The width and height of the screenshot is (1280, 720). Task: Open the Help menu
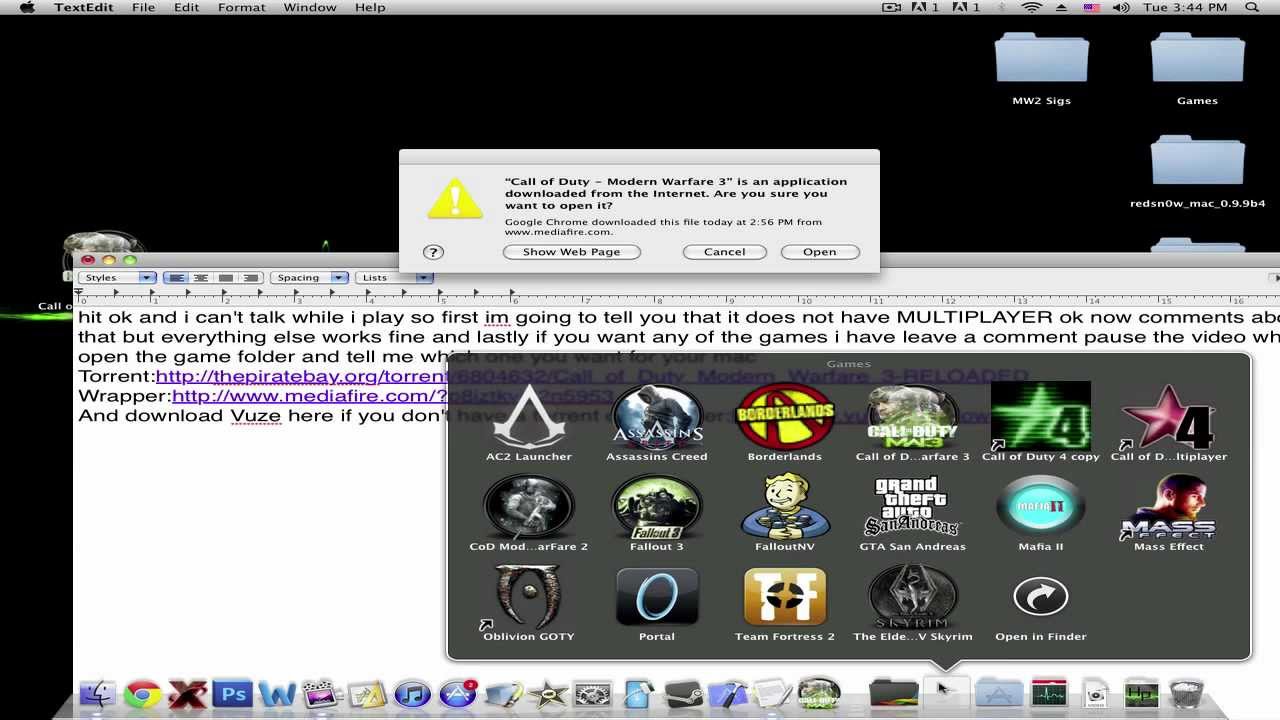370,8
